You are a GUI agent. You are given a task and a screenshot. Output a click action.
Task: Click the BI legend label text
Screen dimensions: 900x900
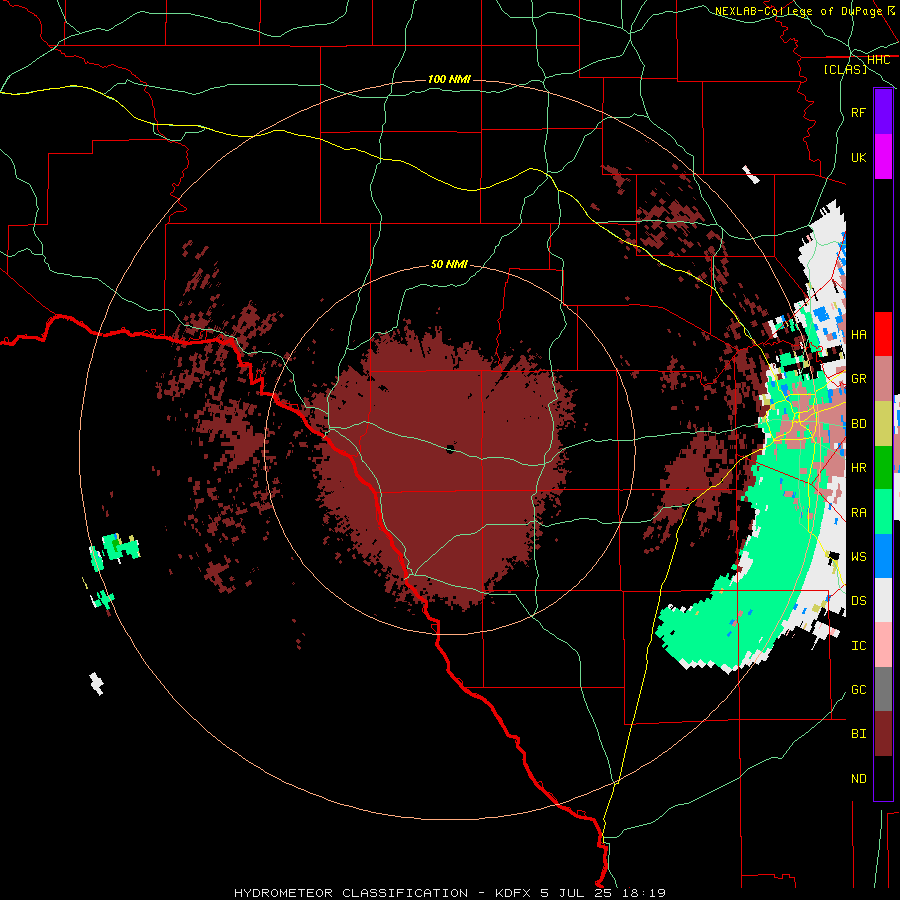coord(858,734)
